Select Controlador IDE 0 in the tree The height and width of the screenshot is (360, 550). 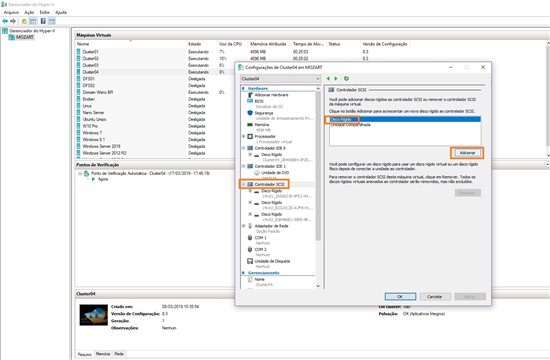pyautogui.click(x=270, y=148)
